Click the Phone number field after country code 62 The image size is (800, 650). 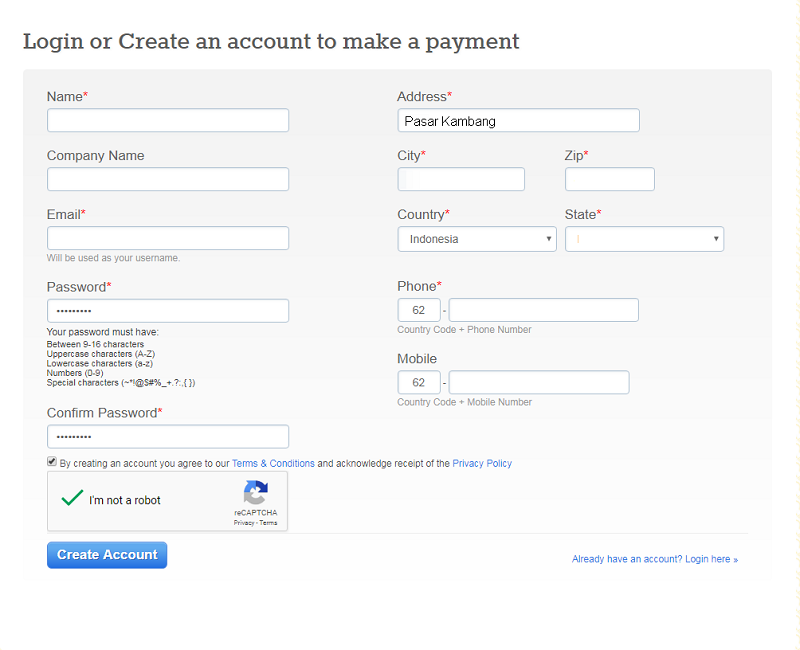point(543,310)
